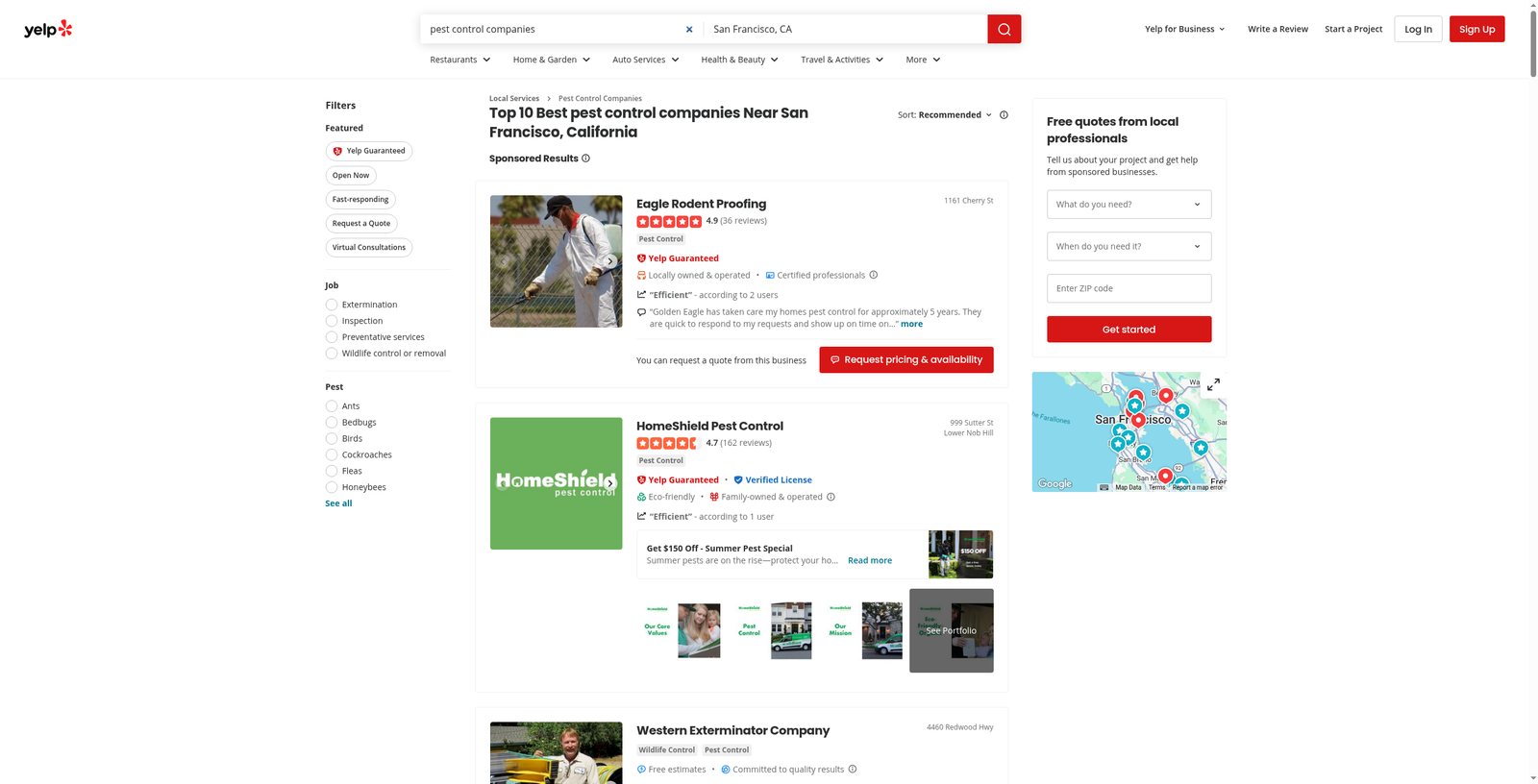Expand the Restaurants category menu
The image size is (1538, 784).
point(460,60)
